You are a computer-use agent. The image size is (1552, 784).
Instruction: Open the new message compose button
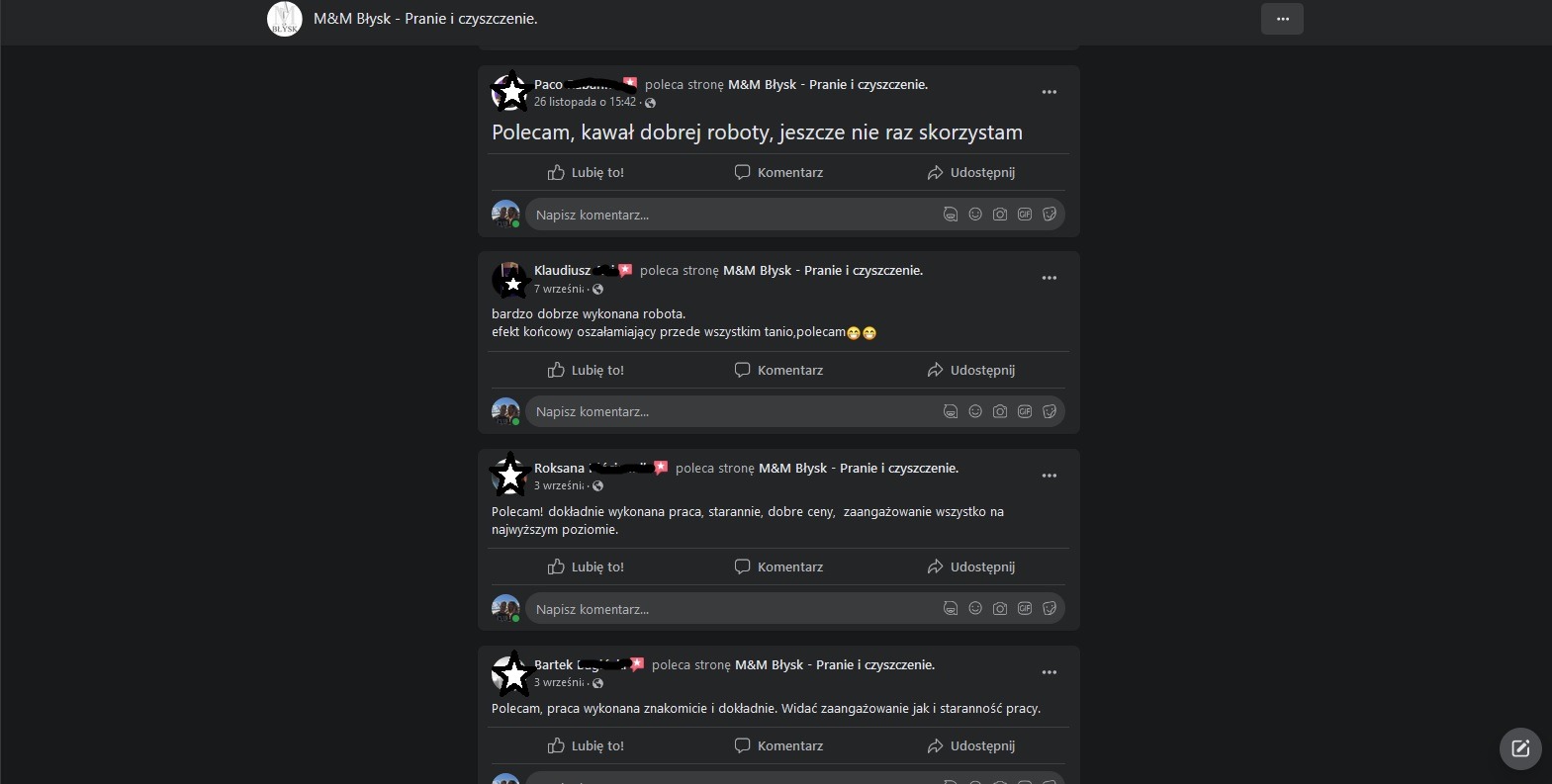[x=1521, y=748]
